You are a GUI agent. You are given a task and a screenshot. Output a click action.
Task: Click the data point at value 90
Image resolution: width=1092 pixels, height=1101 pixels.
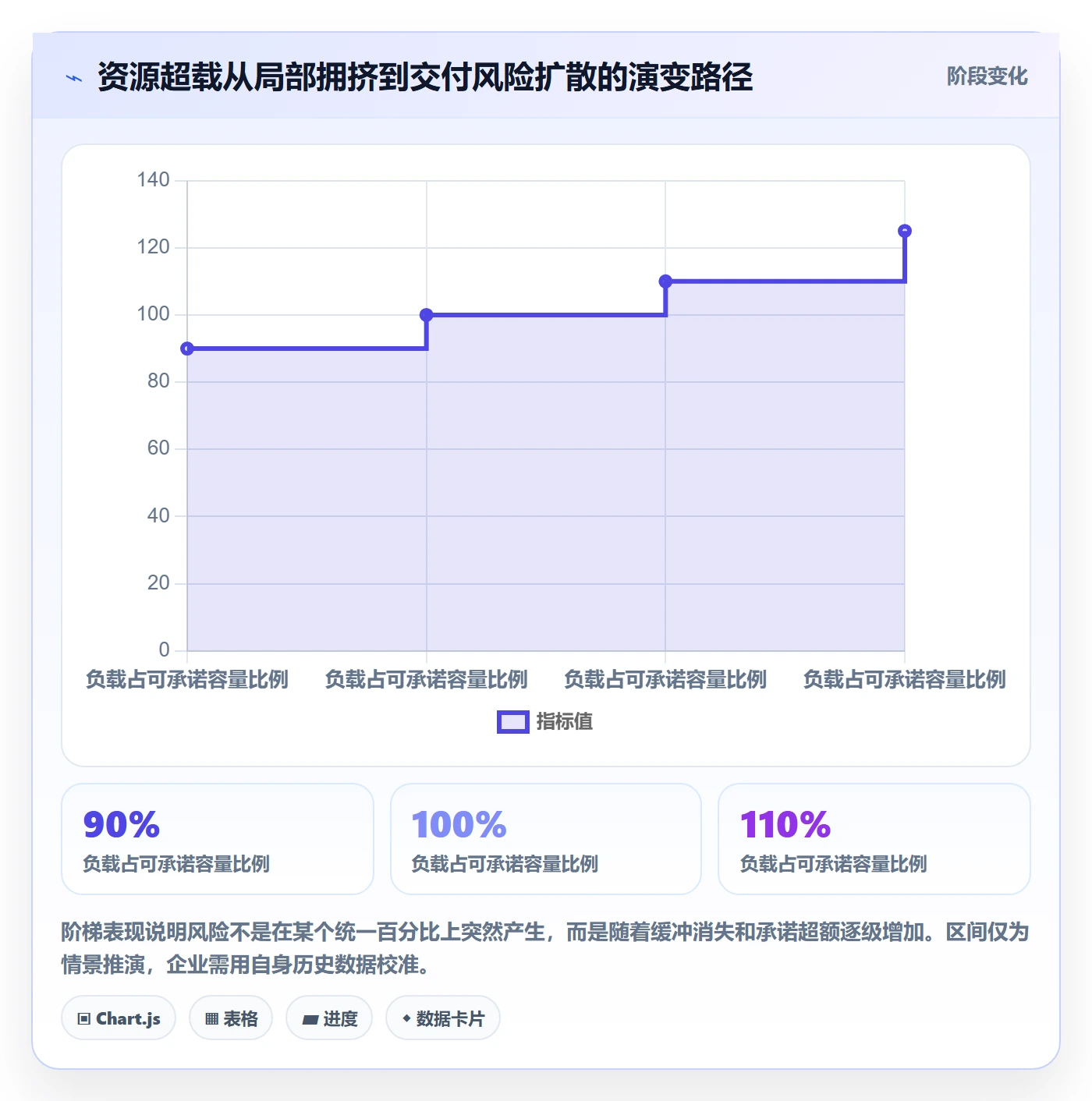click(x=187, y=349)
